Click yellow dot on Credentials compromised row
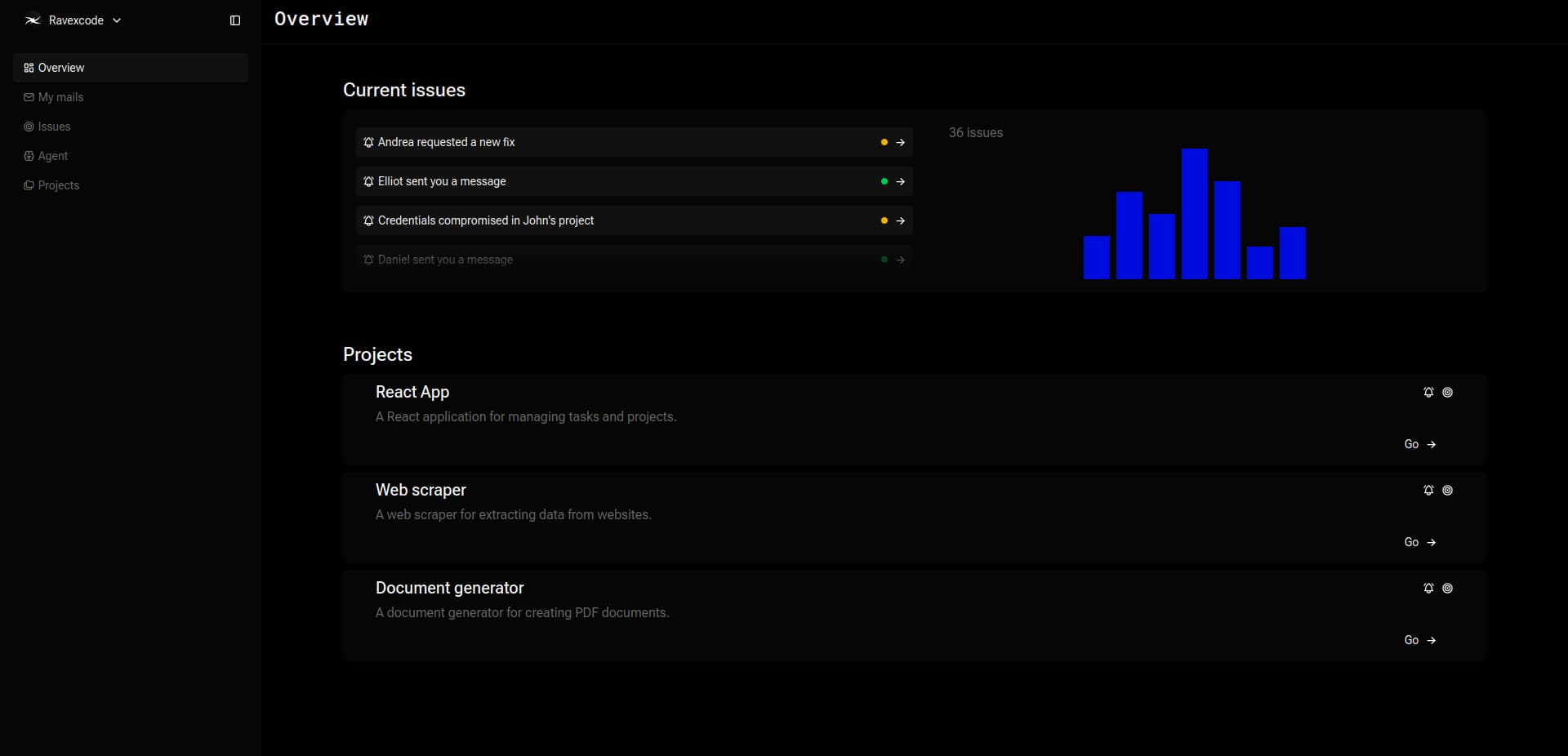The width and height of the screenshot is (1568, 756). [884, 220]
